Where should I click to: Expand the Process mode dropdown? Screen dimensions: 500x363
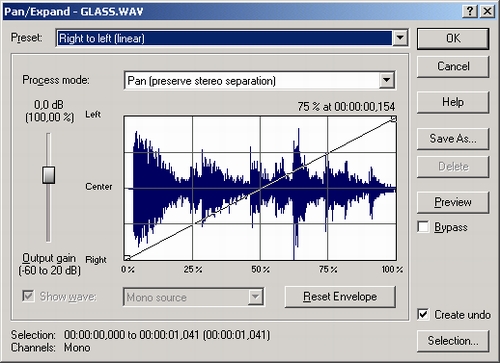387,80
